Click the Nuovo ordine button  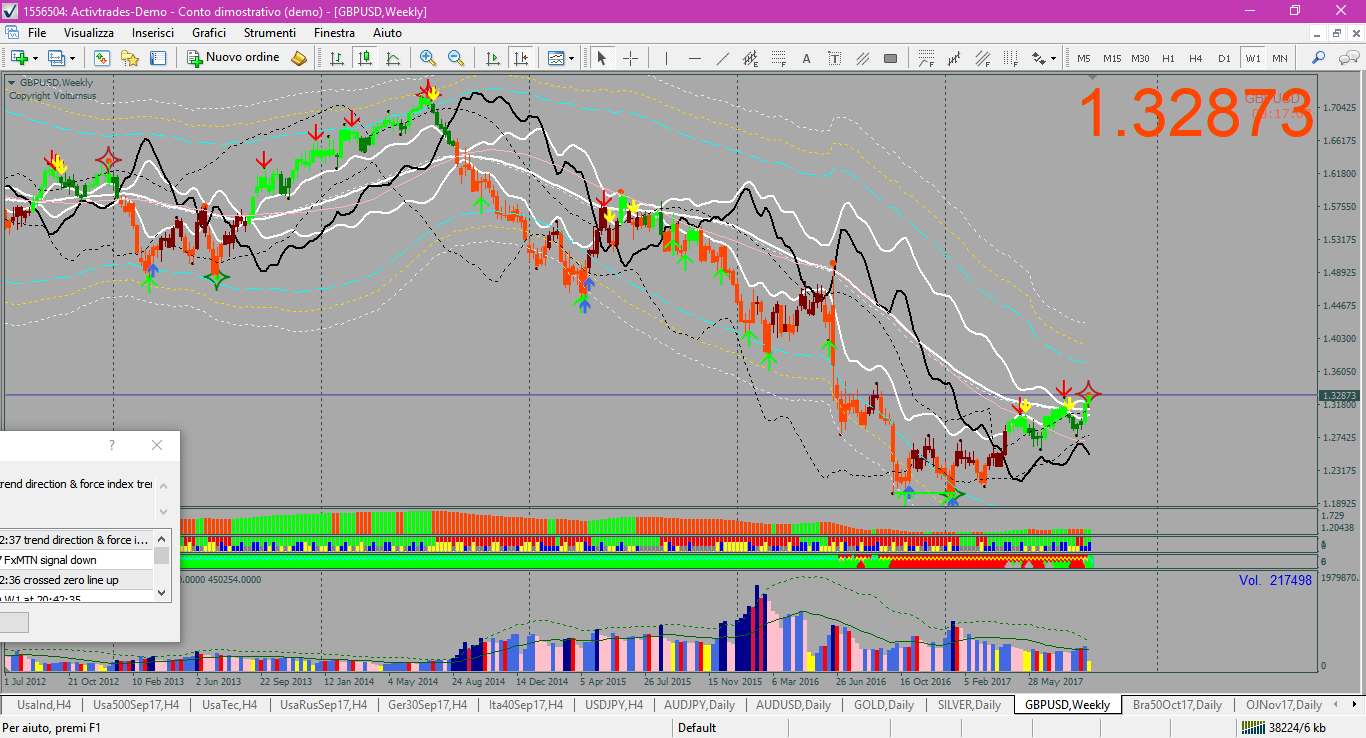[x=234, y=58]
